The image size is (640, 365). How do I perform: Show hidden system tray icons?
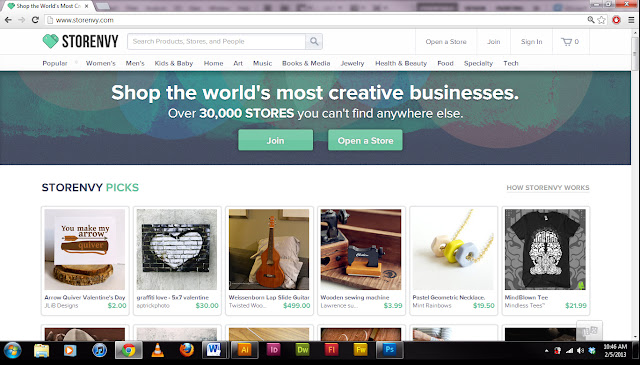[546, 351]
